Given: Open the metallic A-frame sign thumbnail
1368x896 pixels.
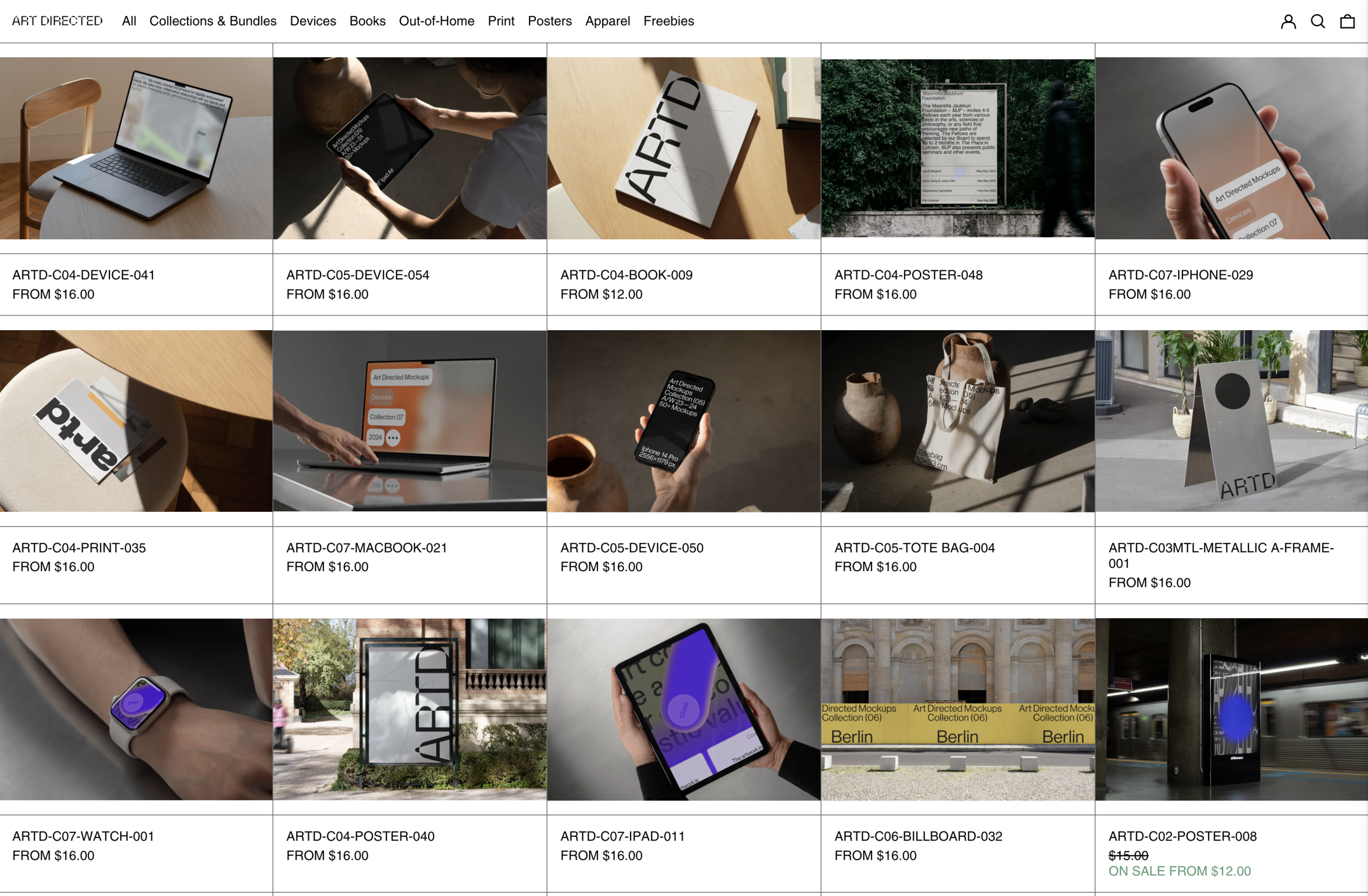Looking at the screenshot, I should [1231, 420].
